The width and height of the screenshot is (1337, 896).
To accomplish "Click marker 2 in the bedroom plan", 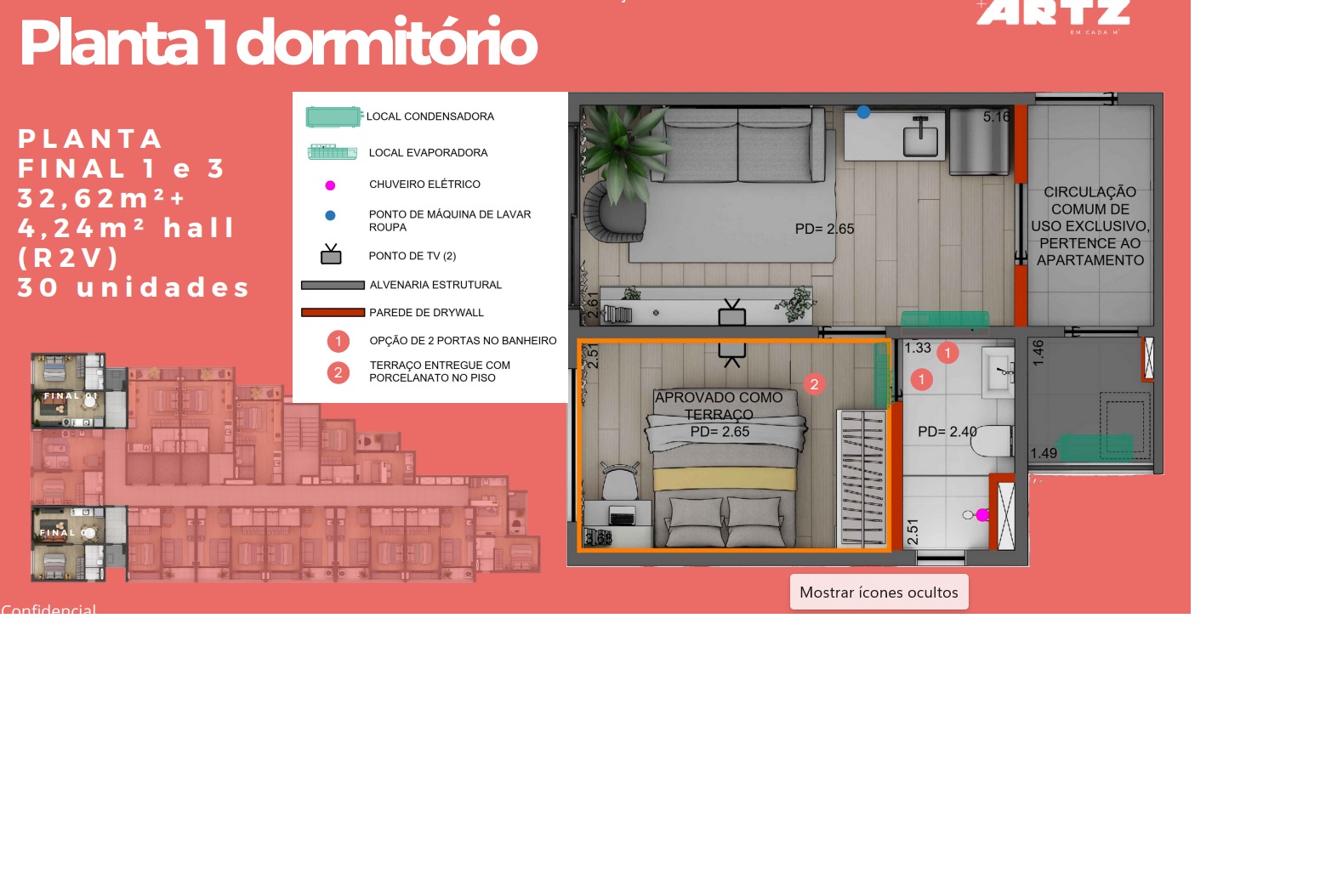I will pos(814,384).
